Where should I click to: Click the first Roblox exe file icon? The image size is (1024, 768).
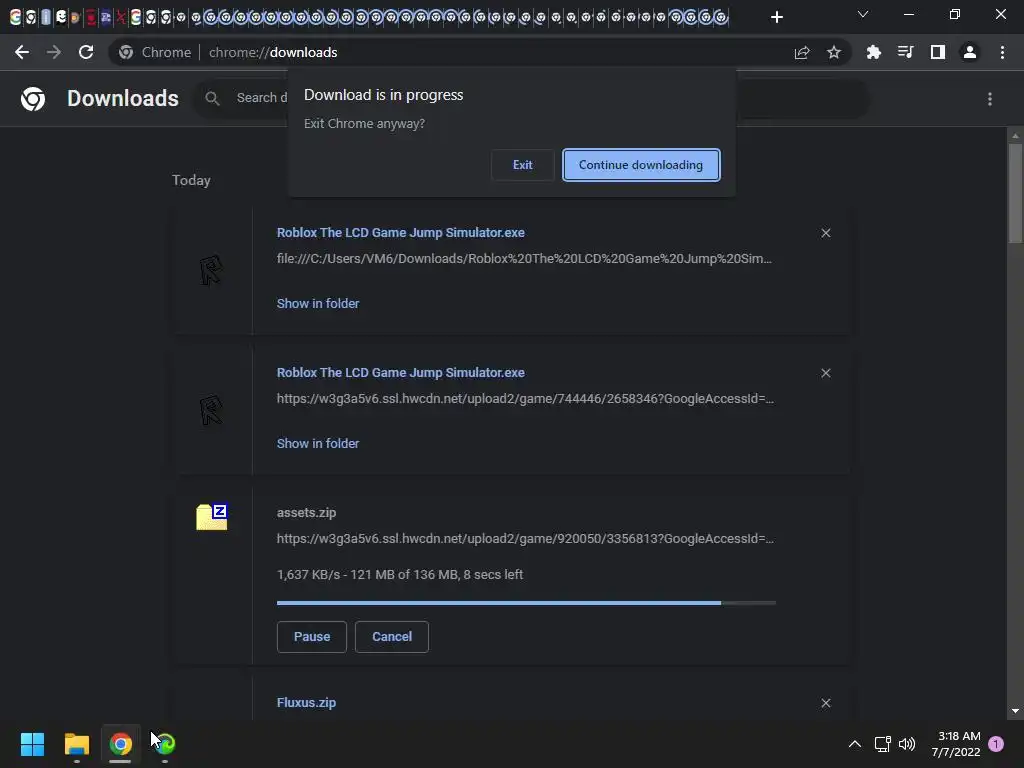pyautogui.click(x=211, y=270)
